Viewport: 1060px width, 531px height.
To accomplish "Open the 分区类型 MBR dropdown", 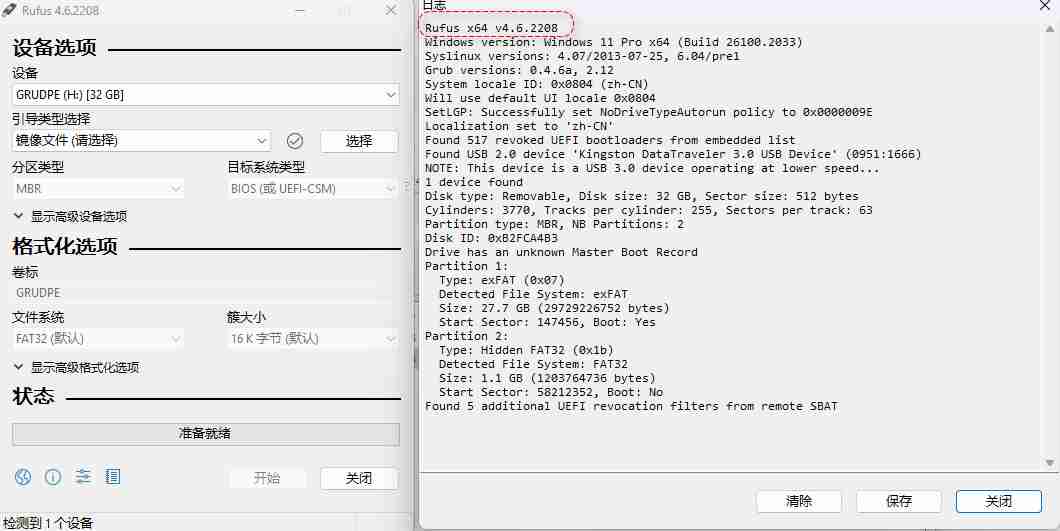I will pos(98,189).
